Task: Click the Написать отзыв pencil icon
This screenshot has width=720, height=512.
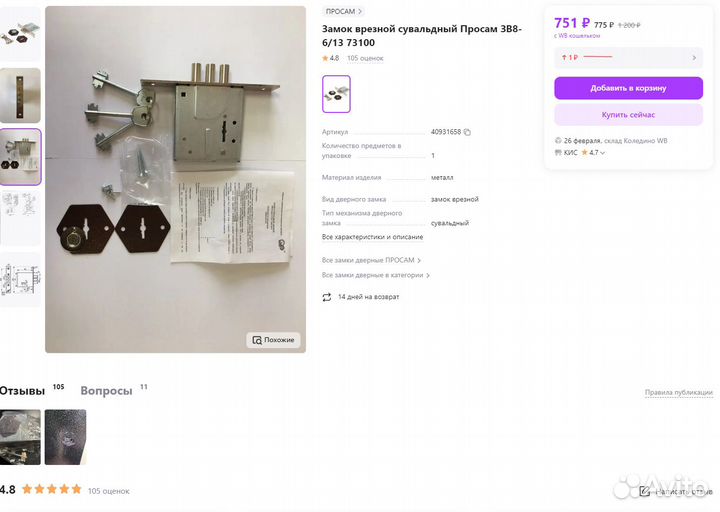Action: 644,492
